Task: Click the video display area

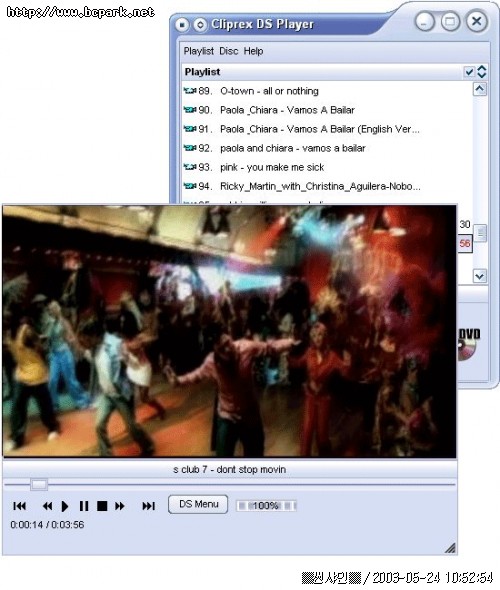Action: point(229,331)
